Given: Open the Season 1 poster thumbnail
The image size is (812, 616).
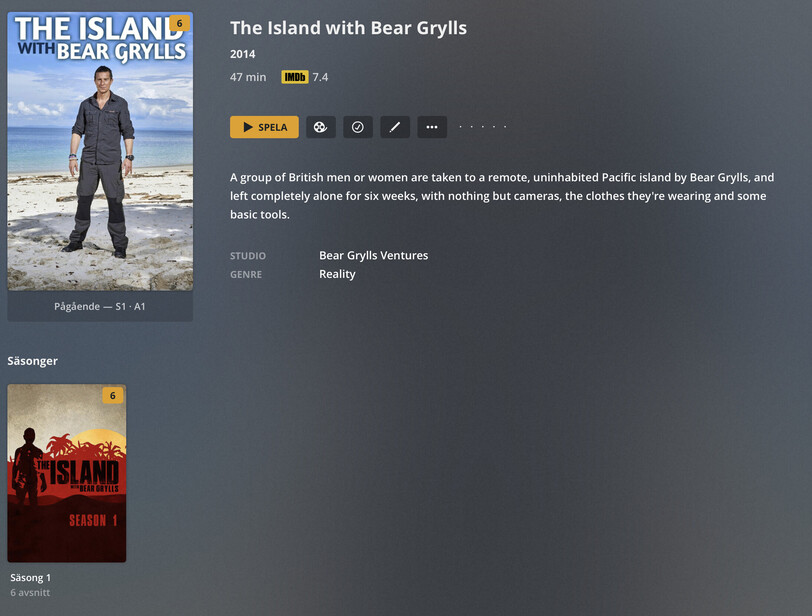Looking at the screenshot, I should tap(67, 473).
